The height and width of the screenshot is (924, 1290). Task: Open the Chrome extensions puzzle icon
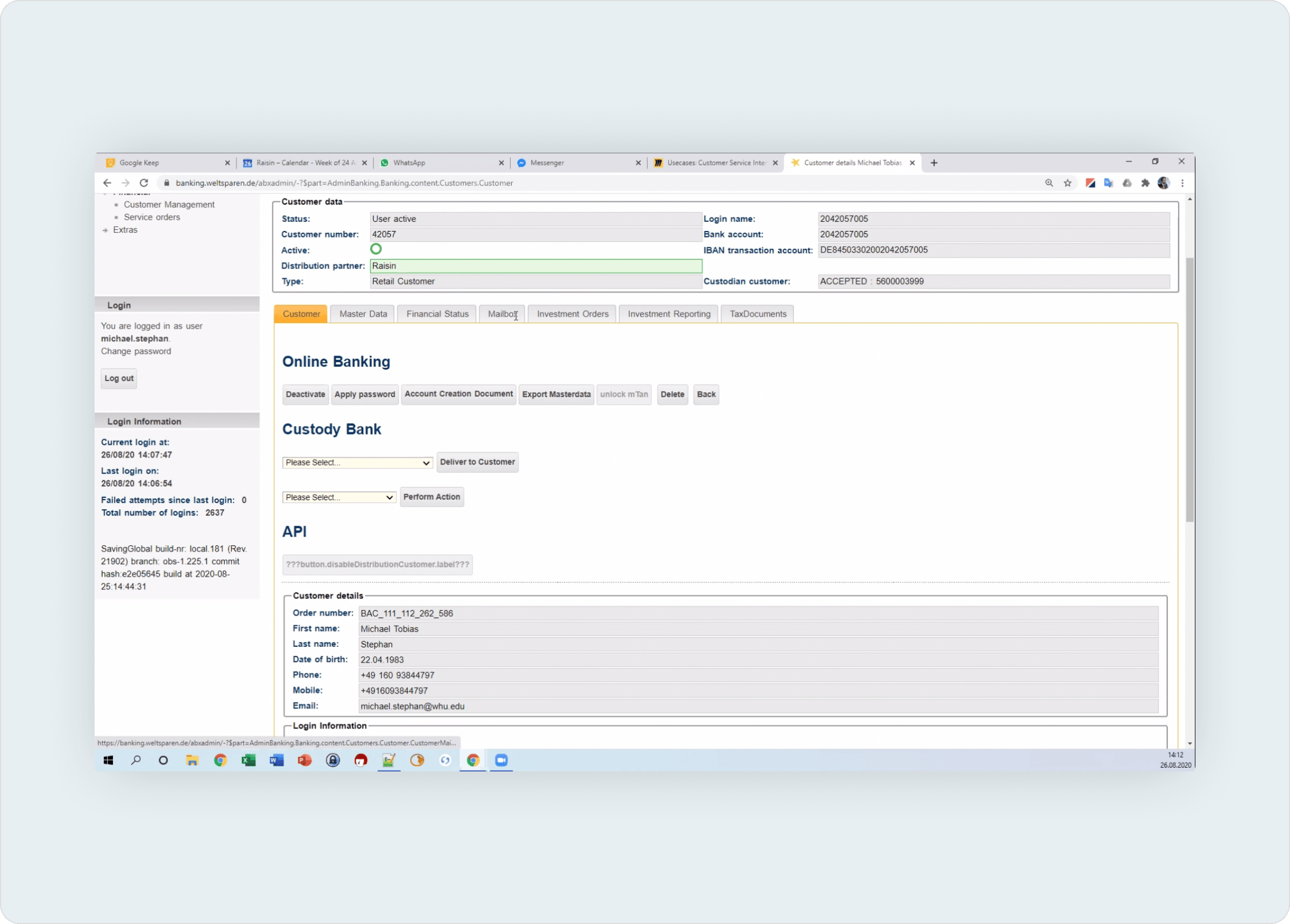click(x=1145, y=183)
